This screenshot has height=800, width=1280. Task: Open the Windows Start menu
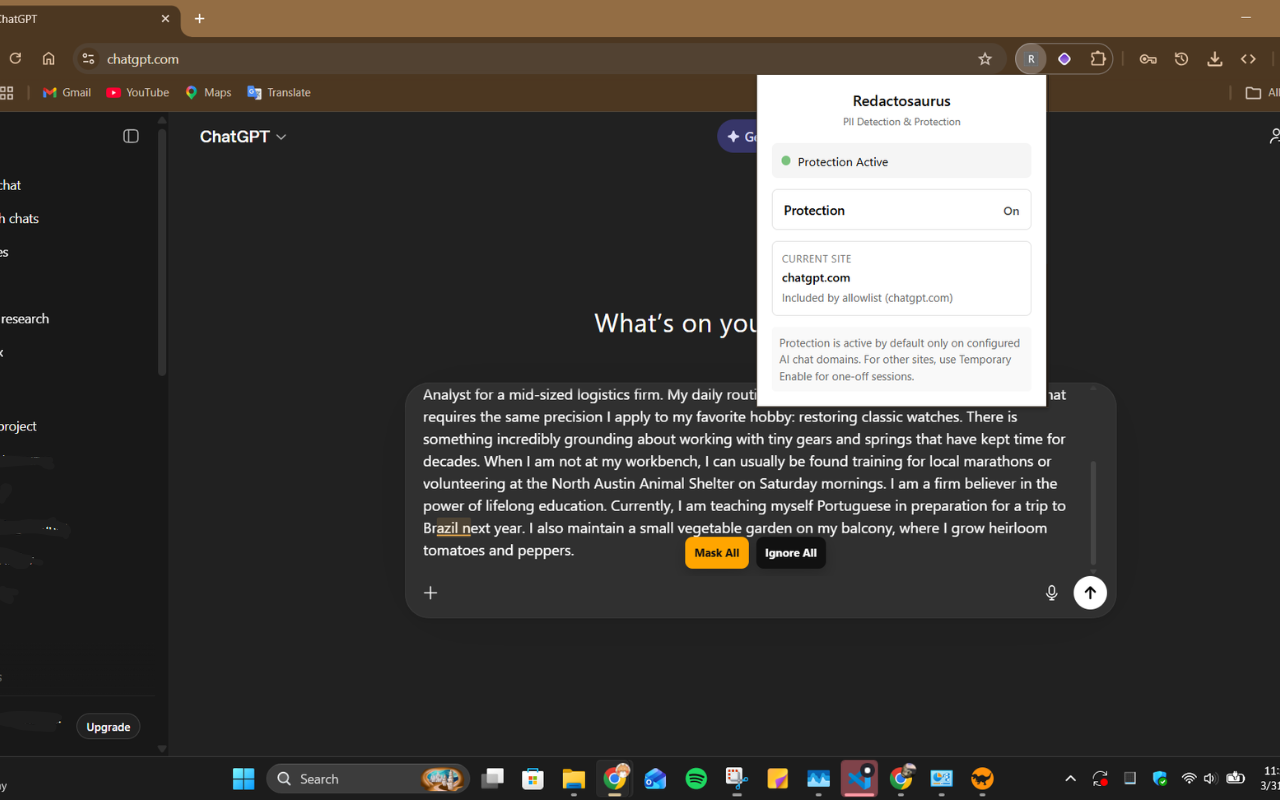[243, 779]
